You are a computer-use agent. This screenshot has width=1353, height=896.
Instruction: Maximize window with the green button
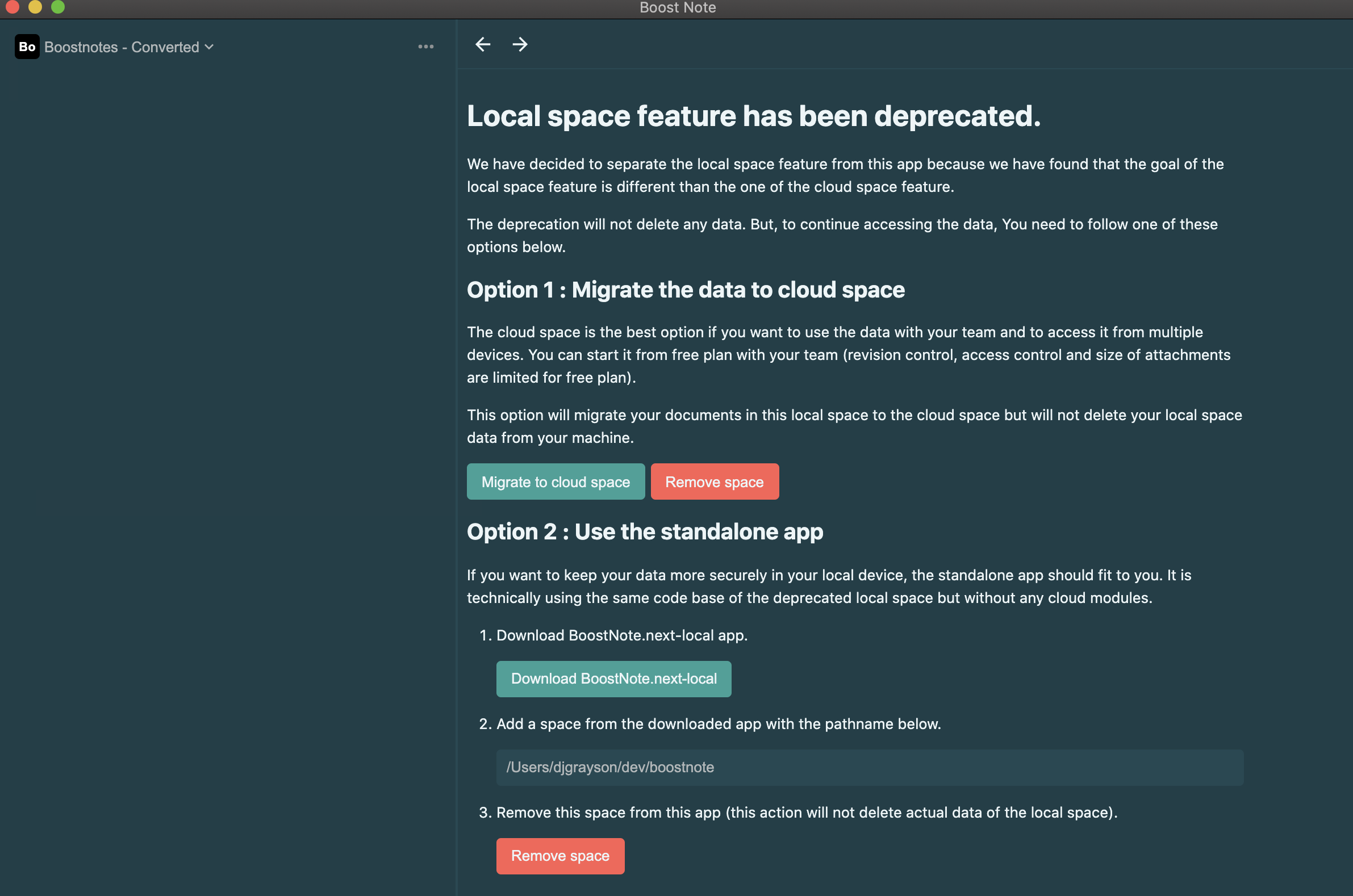tap(58, 7)
